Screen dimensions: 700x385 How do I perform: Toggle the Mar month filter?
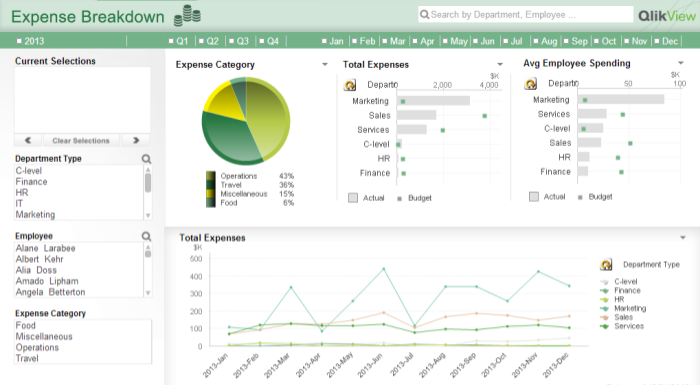(x=394, y=41)
